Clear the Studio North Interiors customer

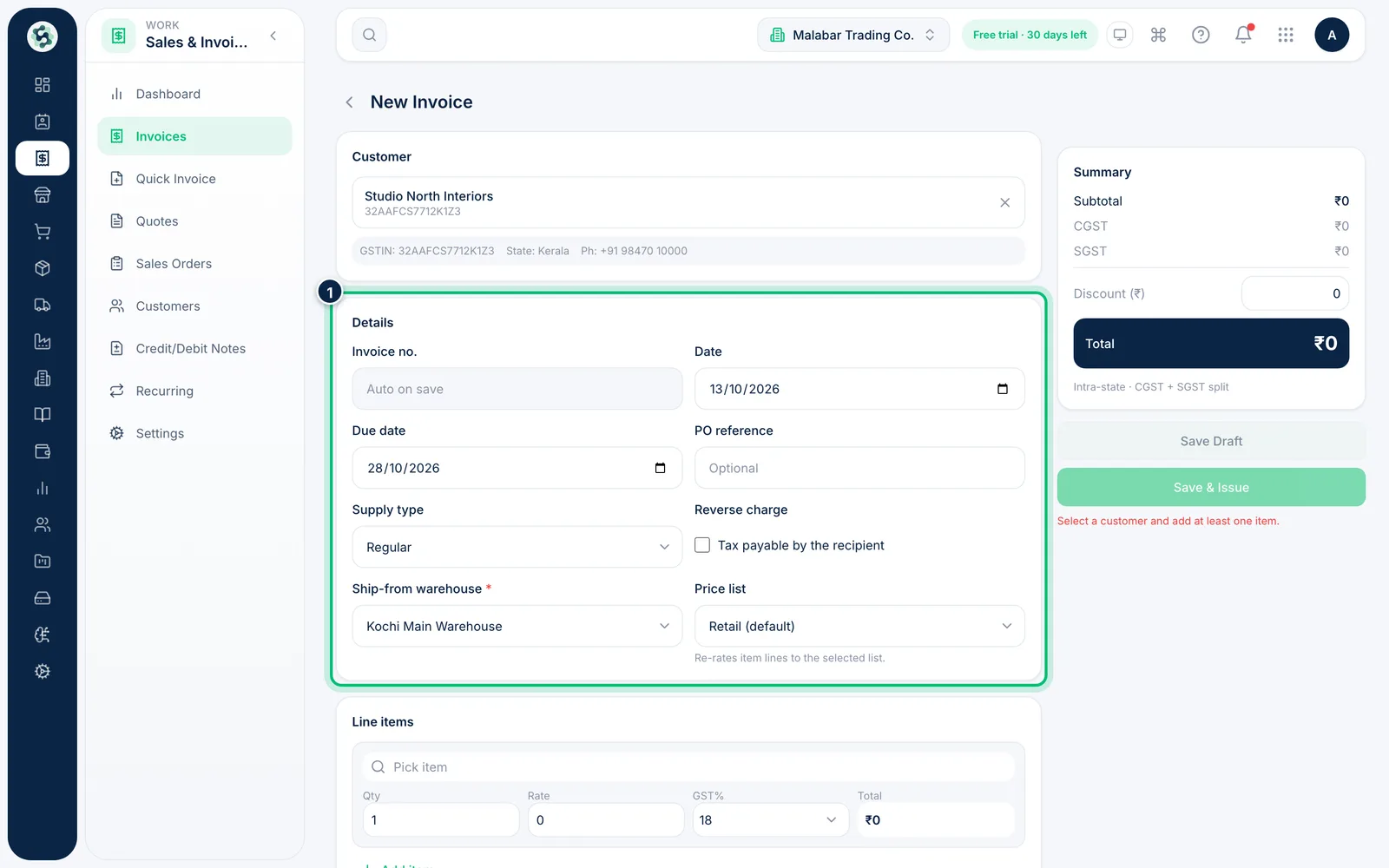[1004, 202]
